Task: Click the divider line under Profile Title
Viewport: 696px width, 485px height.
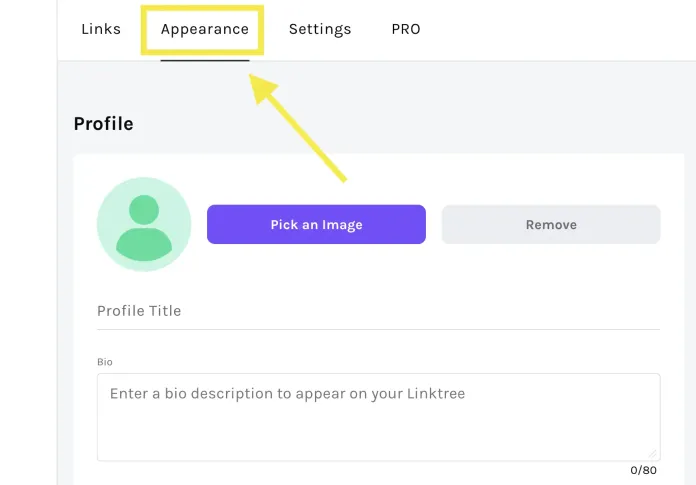Action: [x=378, y=329]
